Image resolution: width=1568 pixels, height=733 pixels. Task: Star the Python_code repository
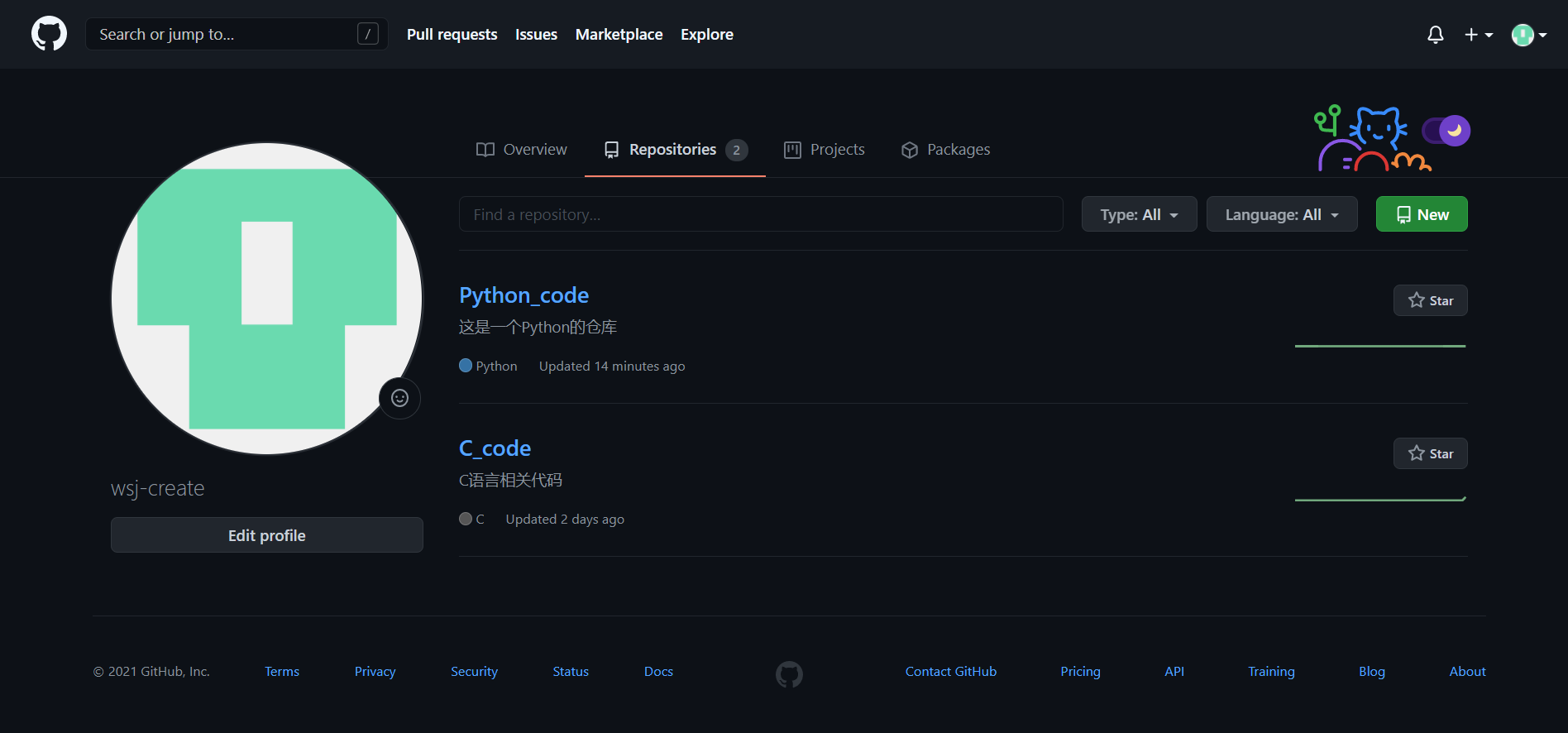(1430, 300)
